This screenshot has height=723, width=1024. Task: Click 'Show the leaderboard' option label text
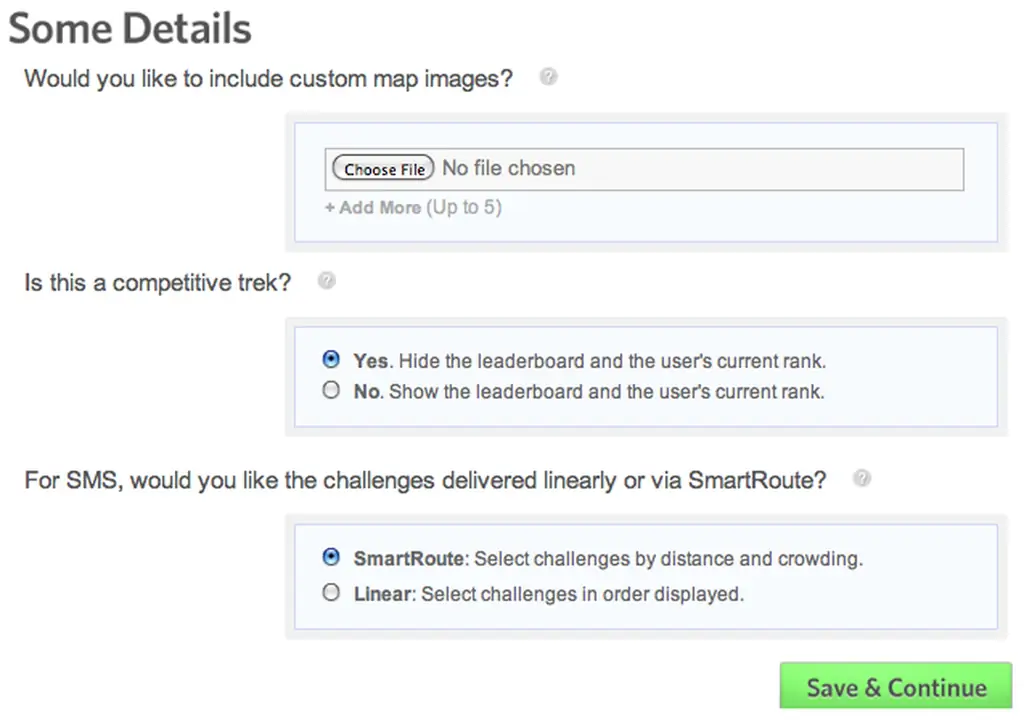click(x=606, y=392)
